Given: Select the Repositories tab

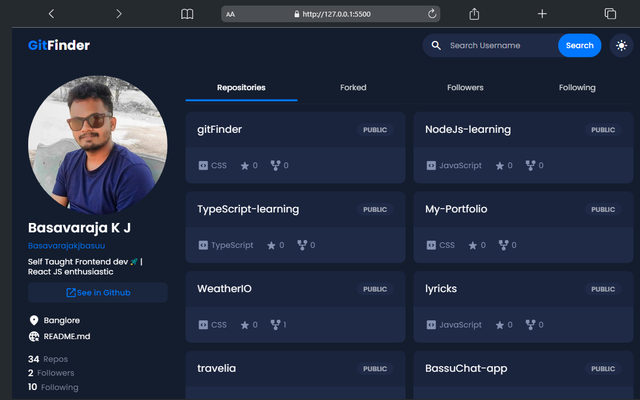Looking at the screenshot, I should tap(241, 87).
